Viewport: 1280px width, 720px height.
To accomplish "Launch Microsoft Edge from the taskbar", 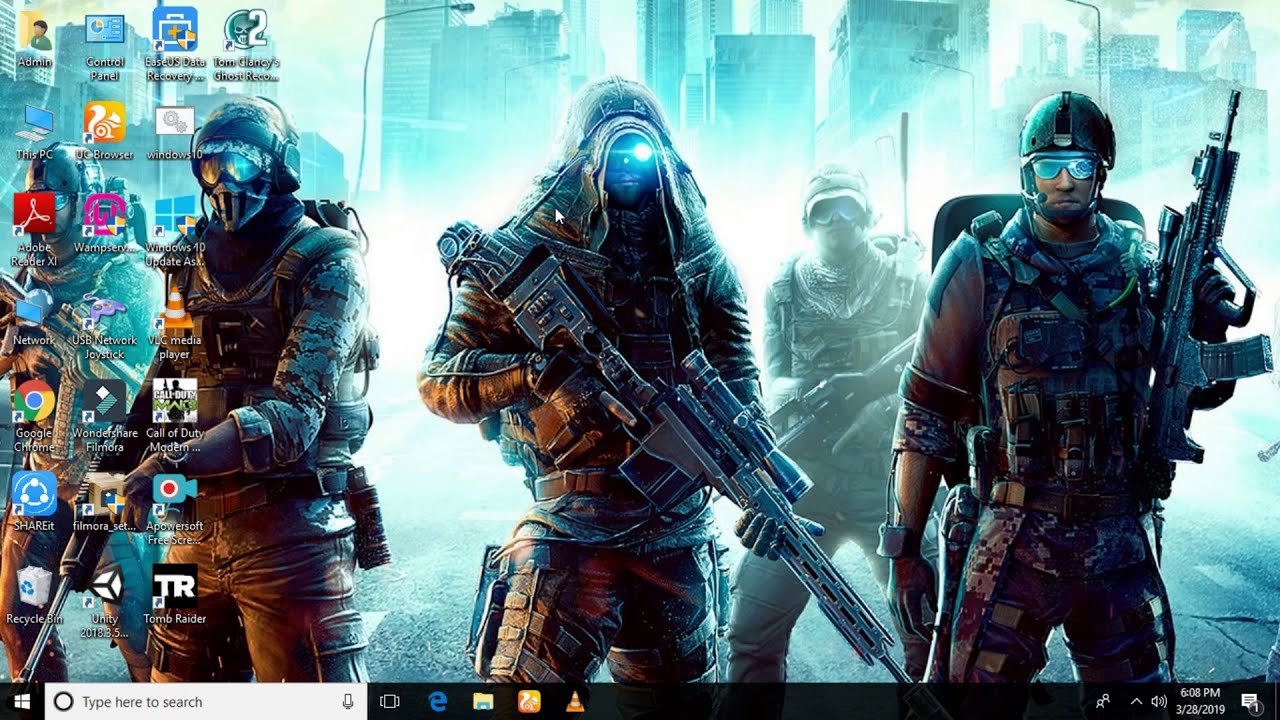I will point(438,702).
